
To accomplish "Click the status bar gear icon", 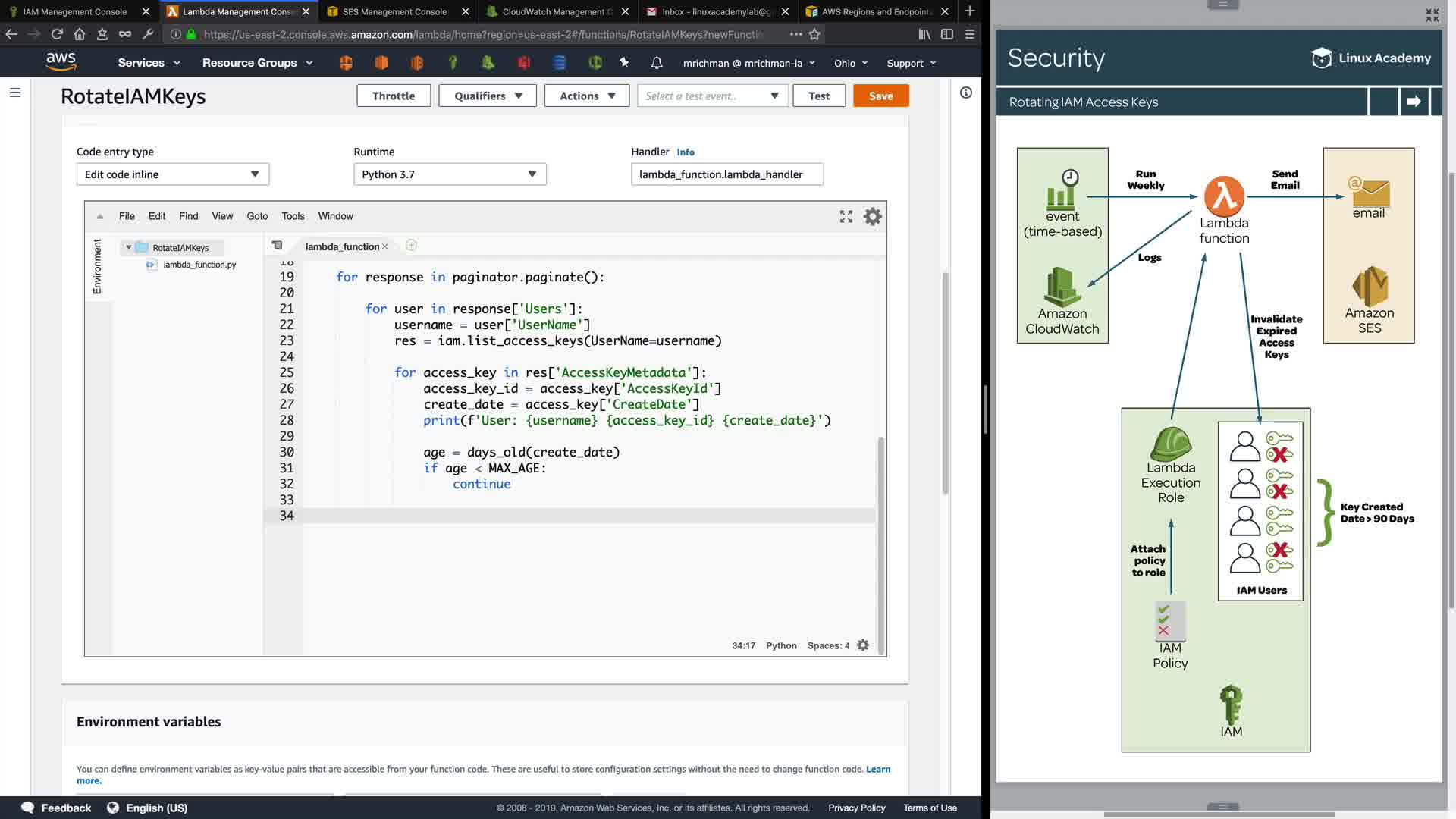I will pyautogui.click(x=863, y=645).
